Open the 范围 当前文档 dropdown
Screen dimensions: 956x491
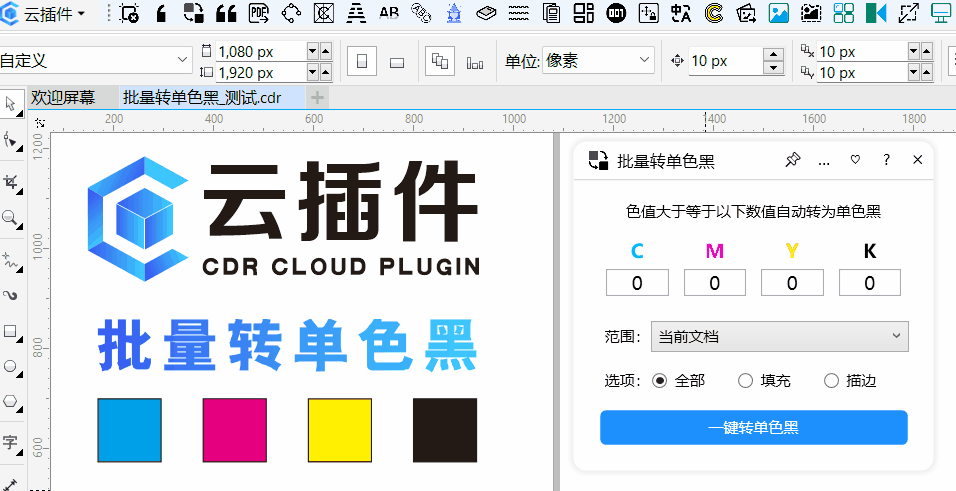coord(779,336)
